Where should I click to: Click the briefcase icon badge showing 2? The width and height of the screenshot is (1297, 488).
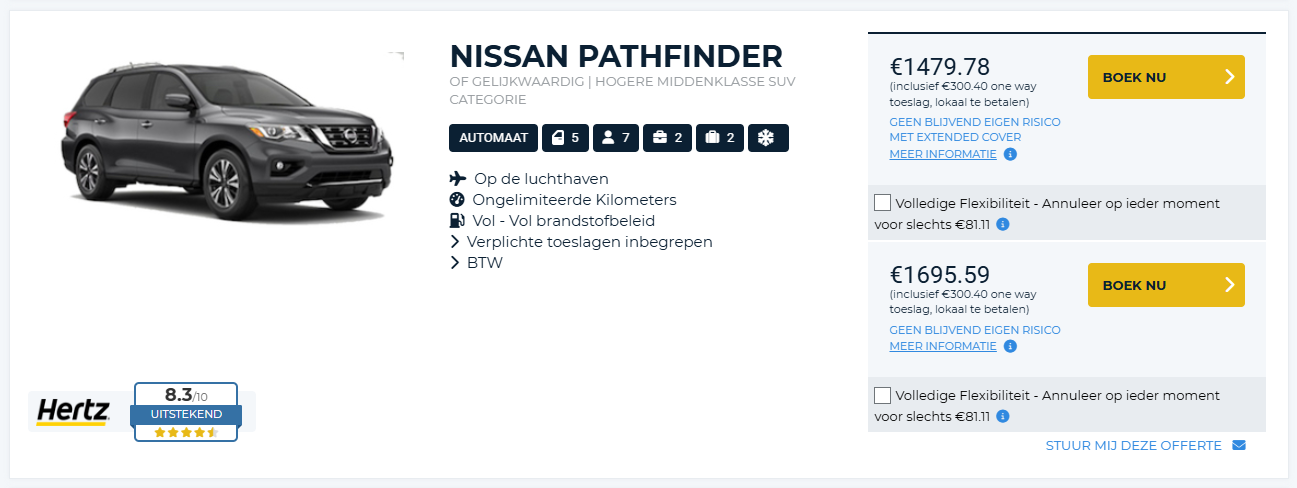[667, 138]
